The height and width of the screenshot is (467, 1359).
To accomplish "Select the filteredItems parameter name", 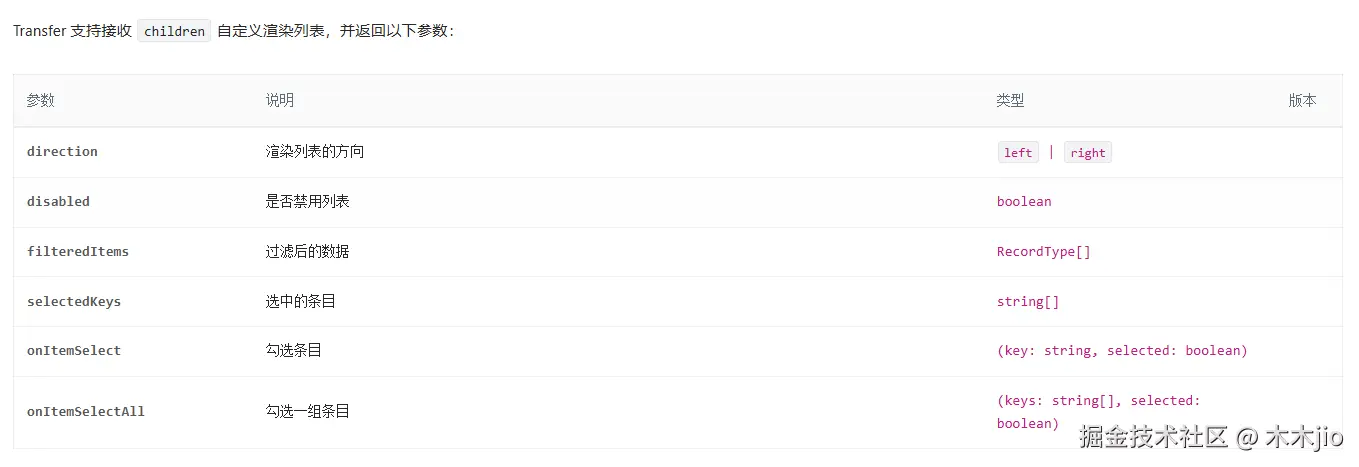I will [78, 252].
